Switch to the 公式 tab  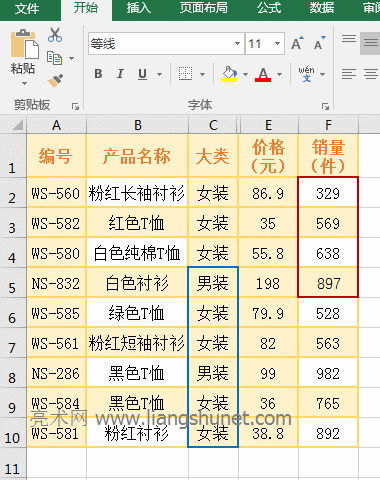[x=269, y=8]
